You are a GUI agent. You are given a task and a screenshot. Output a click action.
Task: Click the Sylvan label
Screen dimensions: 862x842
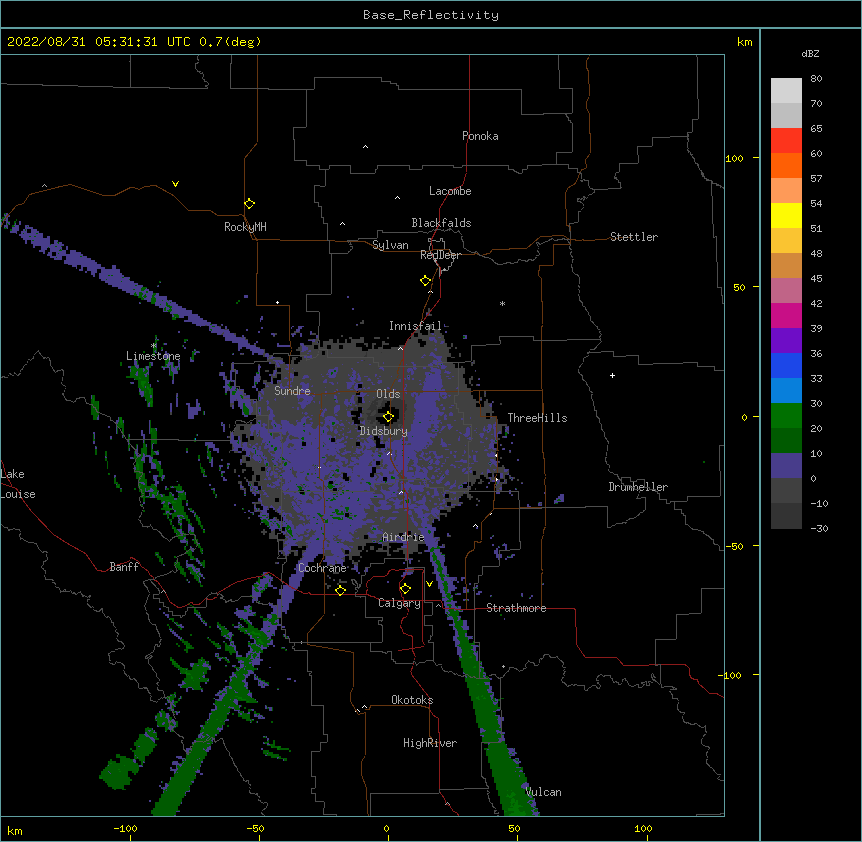390,245
